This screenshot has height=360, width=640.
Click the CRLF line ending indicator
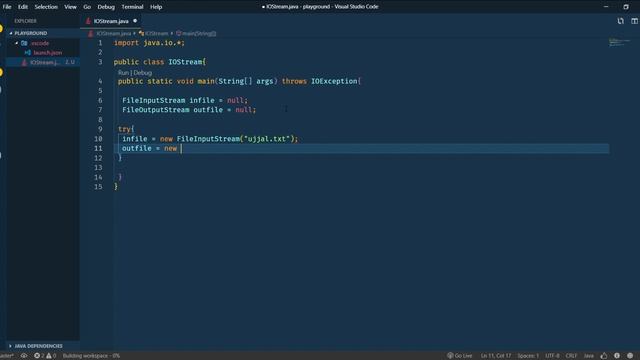click(571, 356)
